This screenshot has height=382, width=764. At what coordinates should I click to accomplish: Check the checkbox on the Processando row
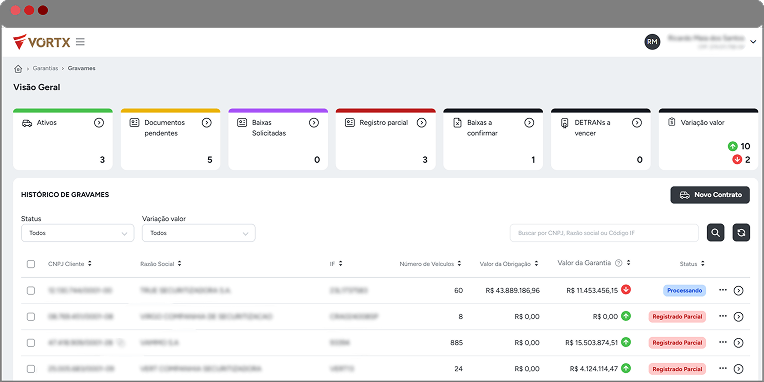[x=31, y=291]
